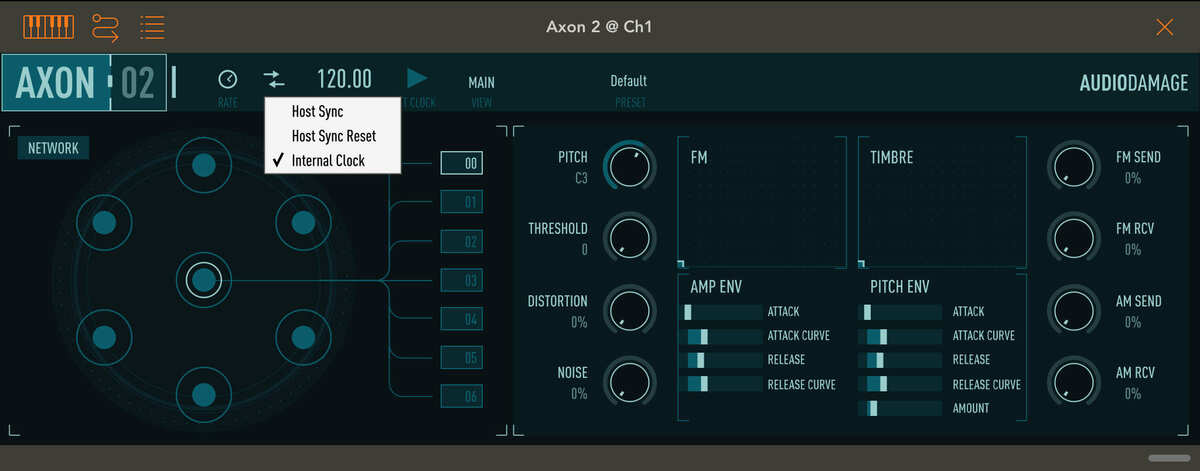
Task: Adjust the Amp Env ATTACK CURVE slider
Action: 723,336
